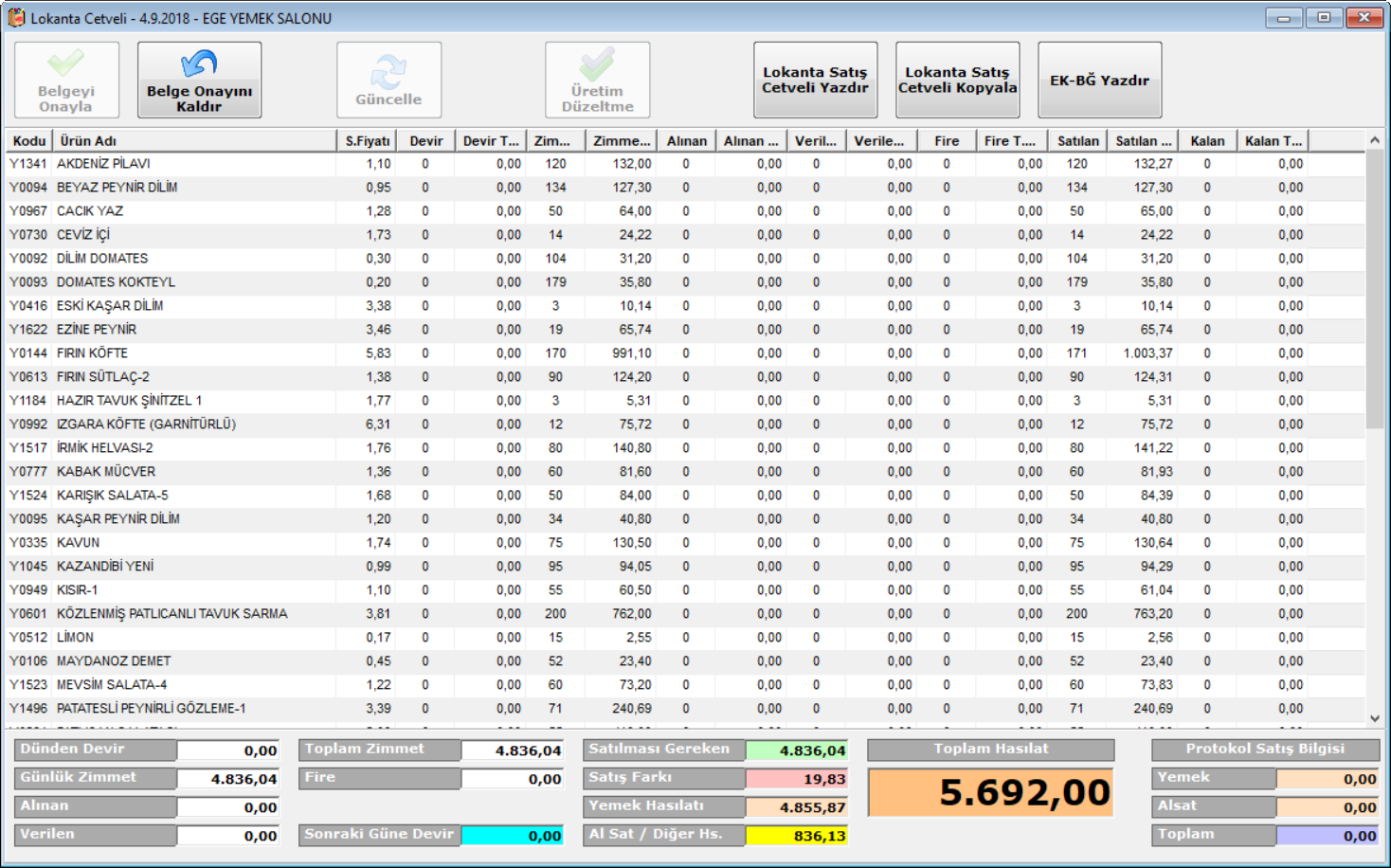
Task: Click the orange Toplam Hasılat value box
Action: click(990, 792)
